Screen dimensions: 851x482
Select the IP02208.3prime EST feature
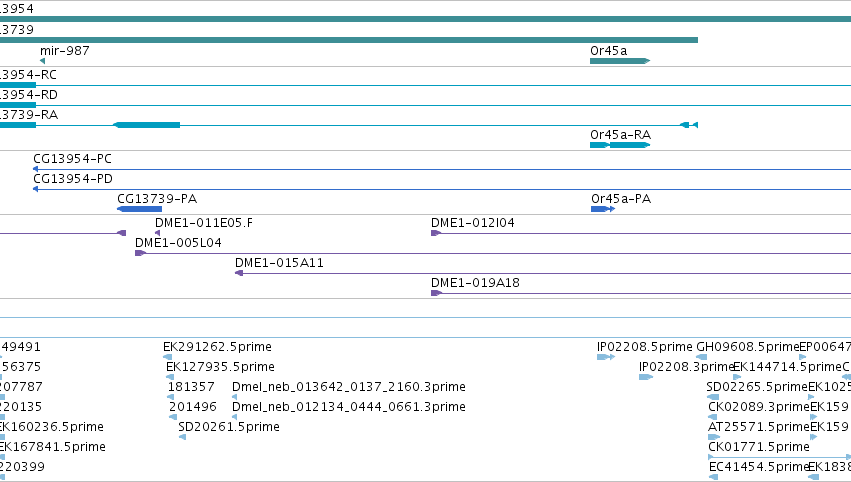click(646, 377)
